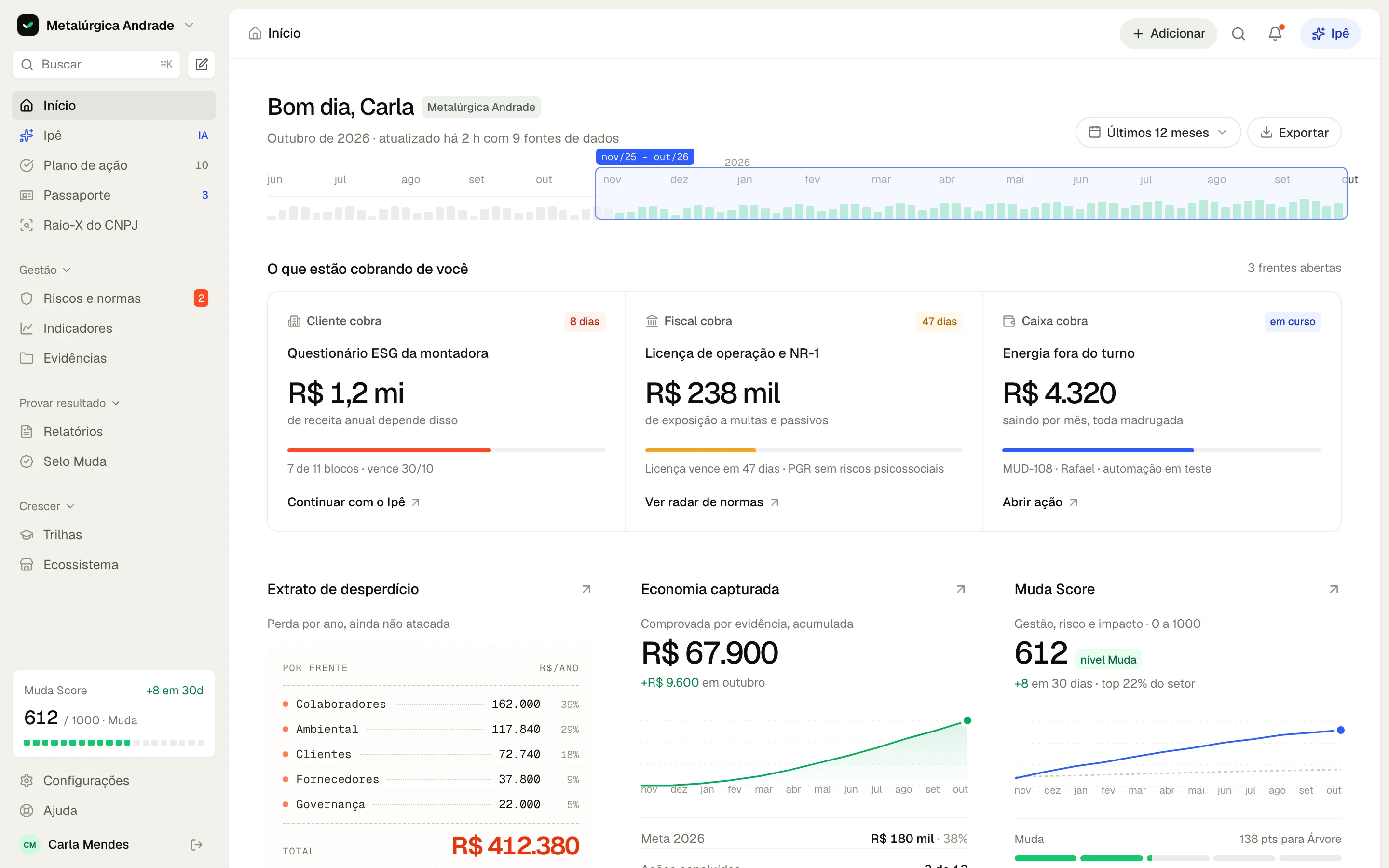Click the compose note icon beside Buscar
Viewport: 1389px width, 868px height.
[x=202, y=64]
